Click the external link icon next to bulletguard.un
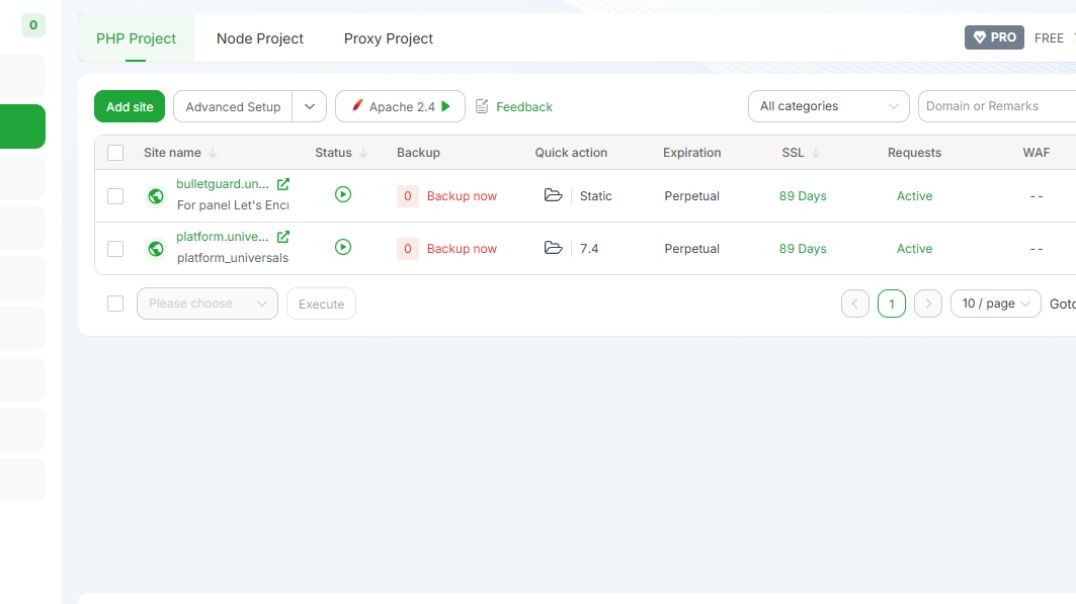 283,183
